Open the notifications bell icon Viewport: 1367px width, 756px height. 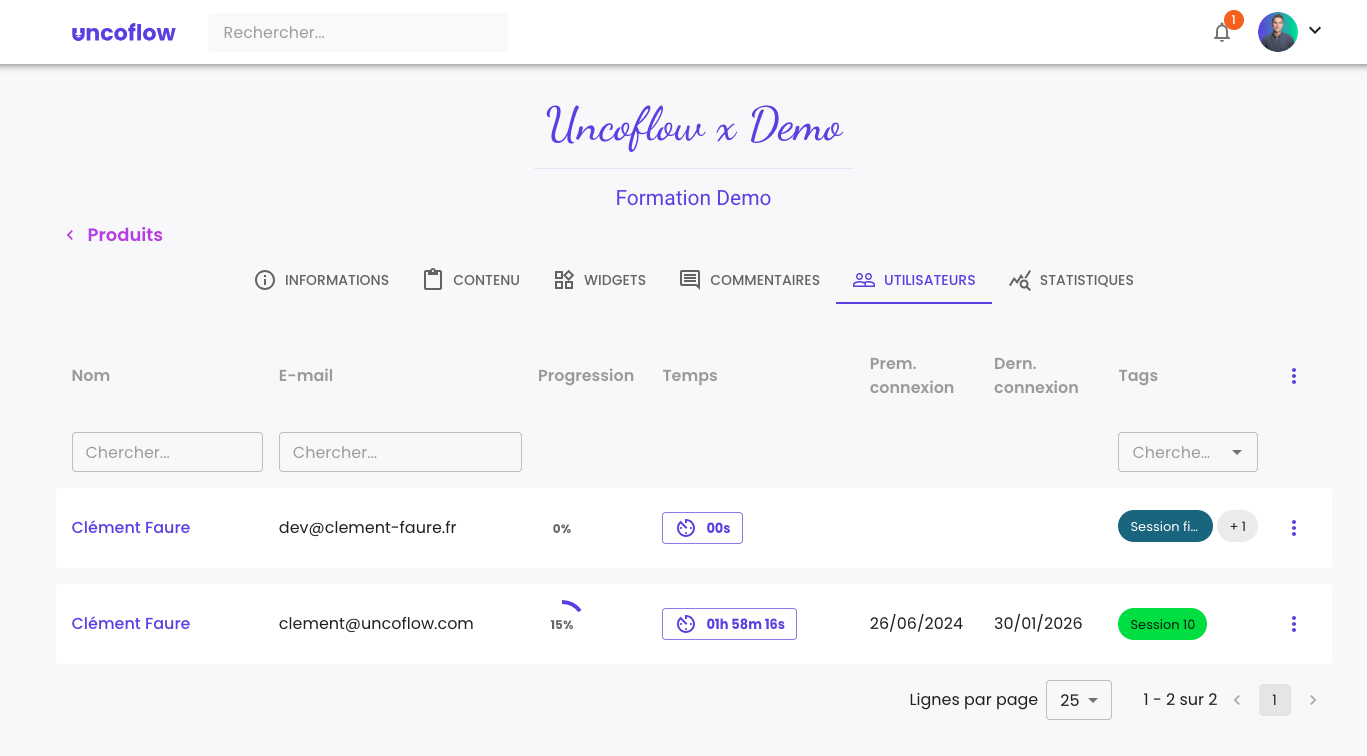click(x=1222, y=32)
